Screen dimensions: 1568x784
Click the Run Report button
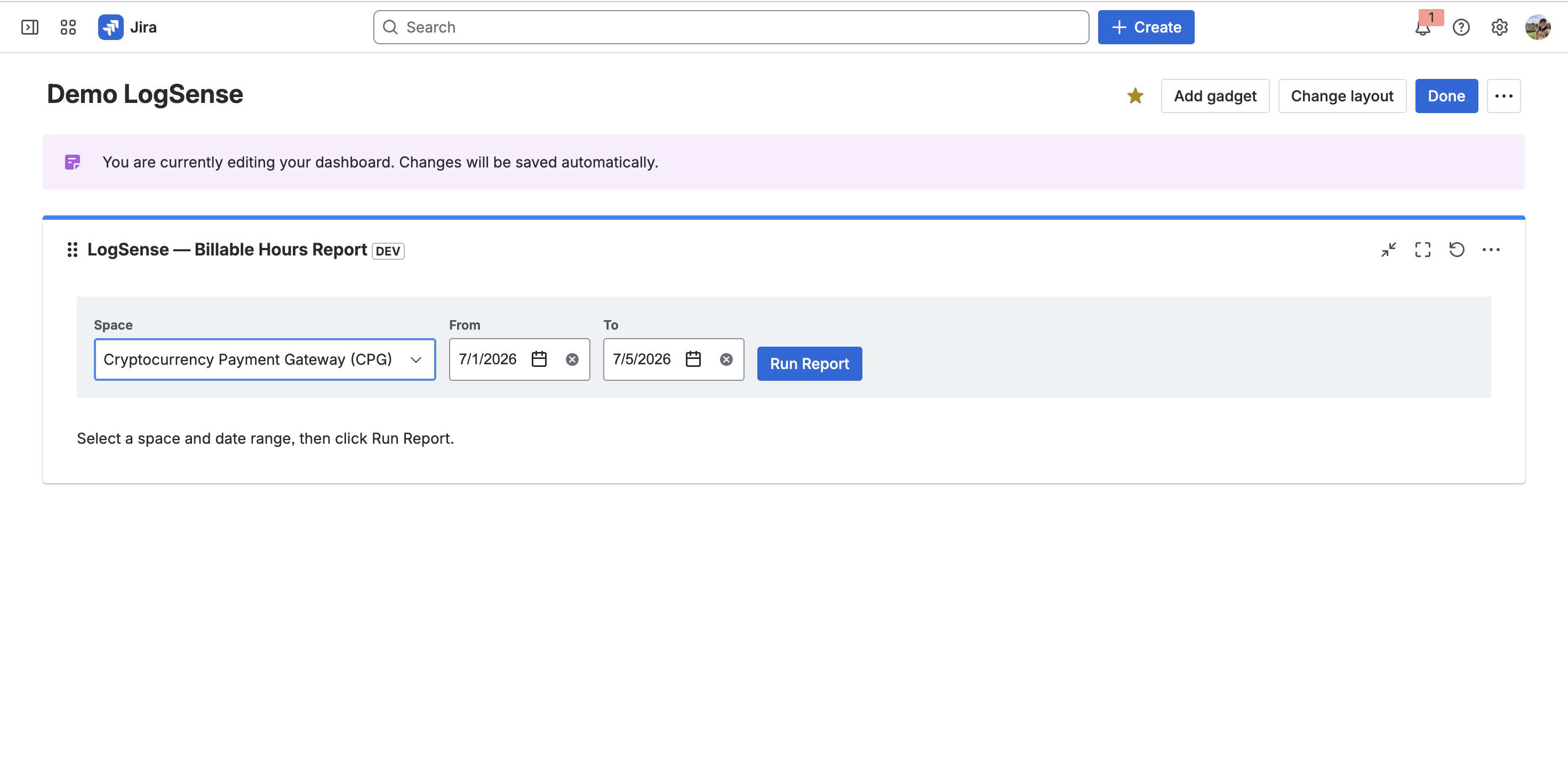click(810, 364)
